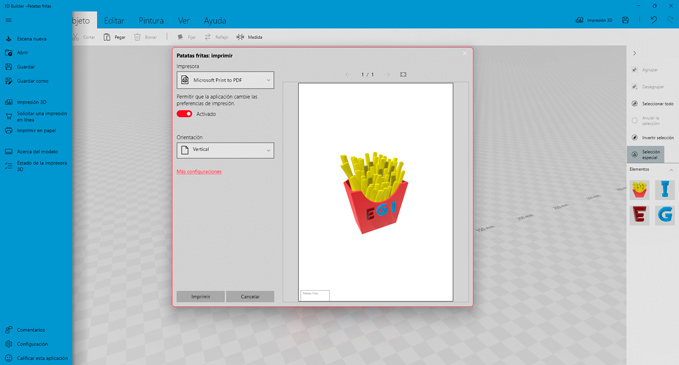
Task: Click Agrupar in the right panel
Action: tap(645, 70)
